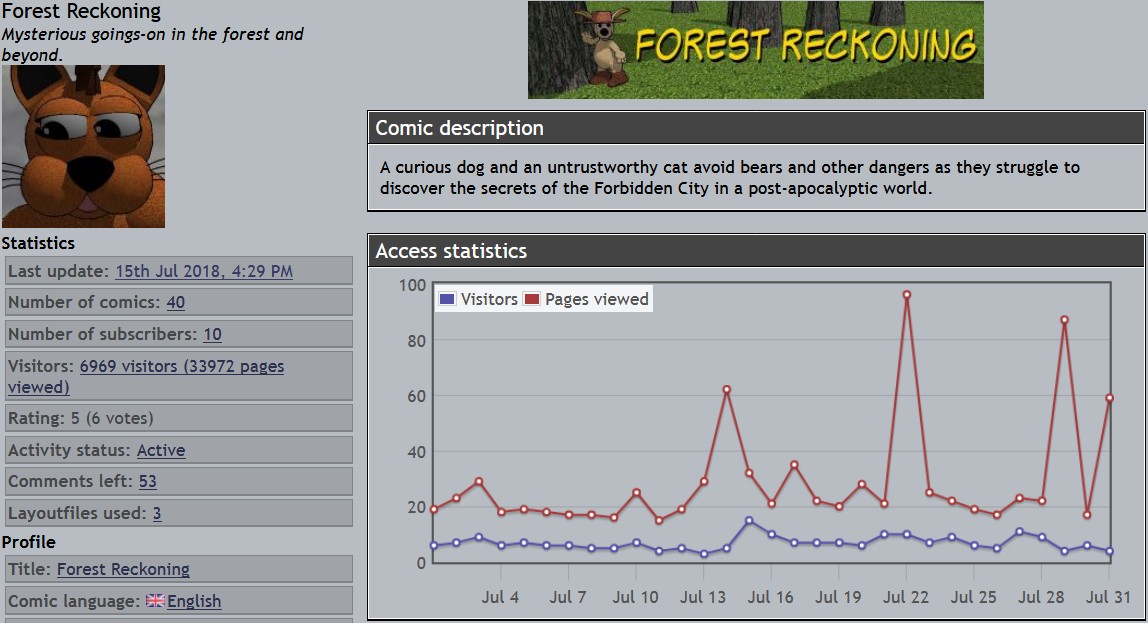Click the Jul 22 pages viewed peak point

click(906, 295)
